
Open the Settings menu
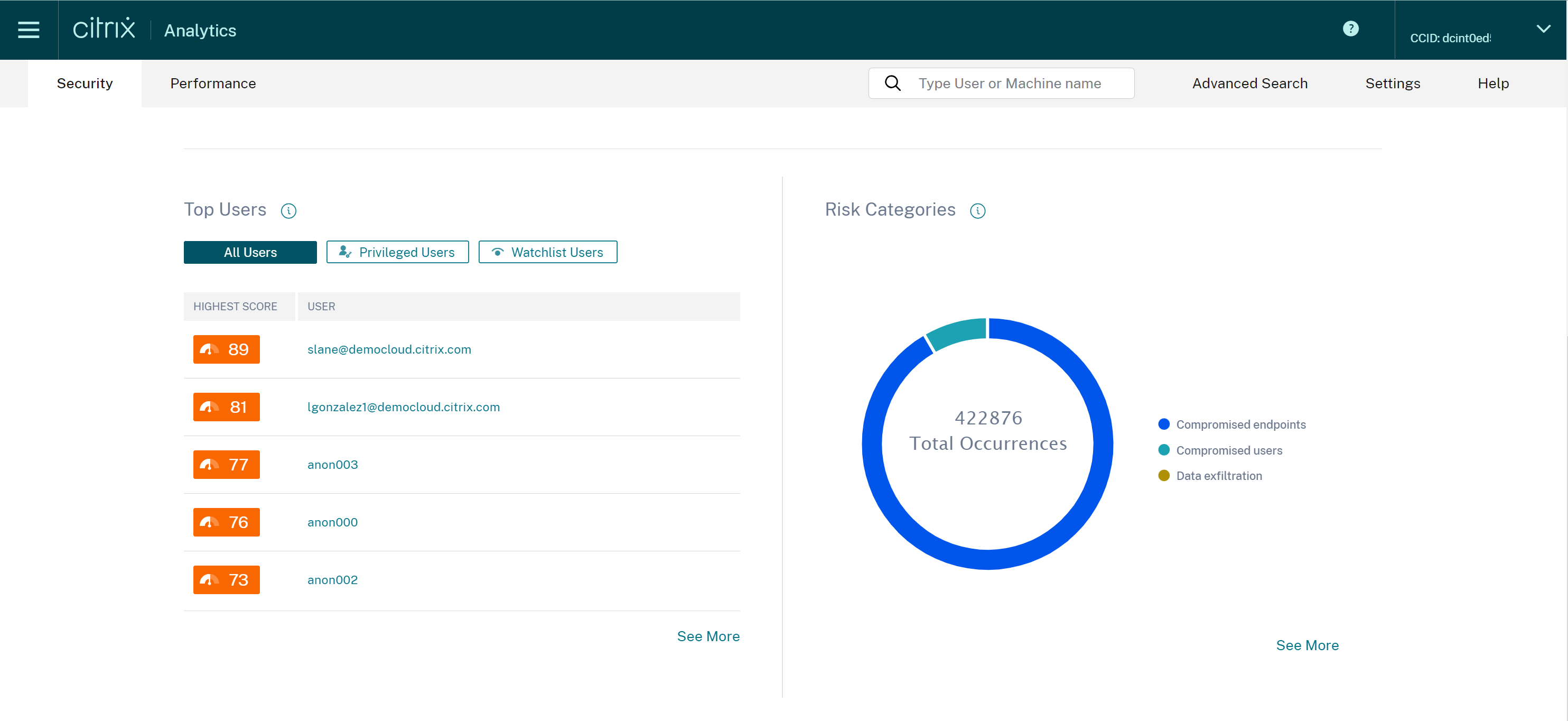pos(1392,84)
